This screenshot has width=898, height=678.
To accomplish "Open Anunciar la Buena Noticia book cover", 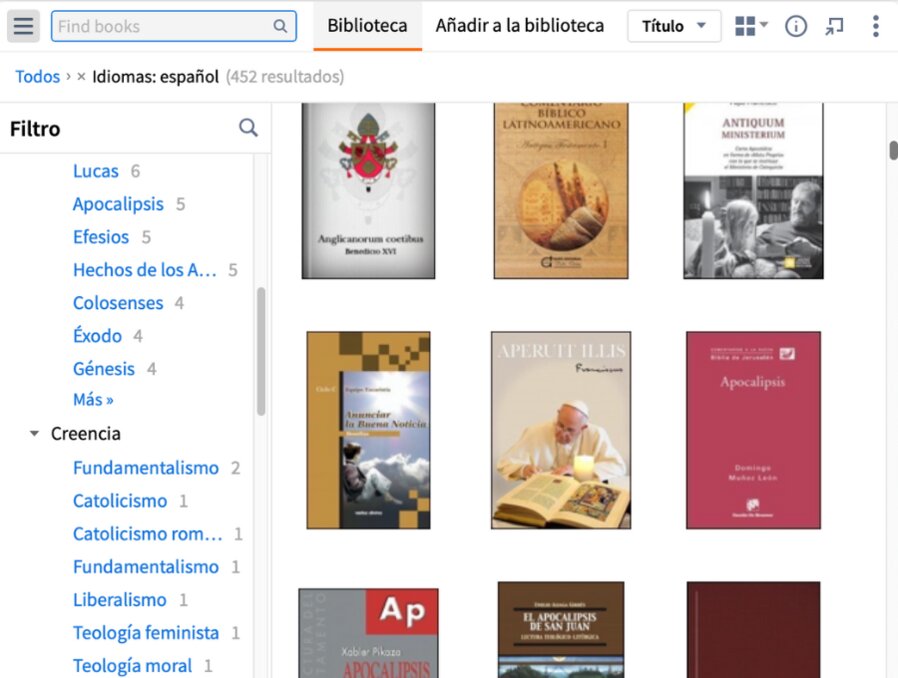I will [x=368, y=430].
